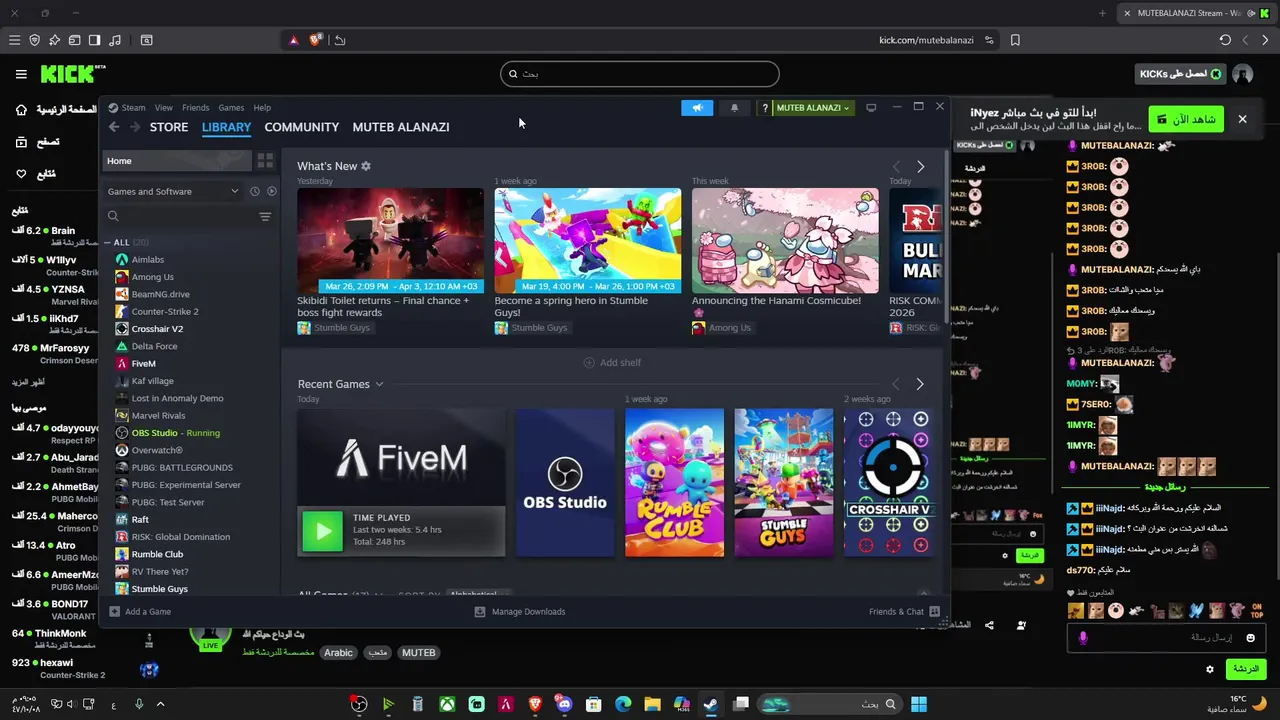The height and width of the screenshot is (720, 1280).
Task: Open Stumble Guys recent game thumbnail
Action: coord(784,482)
